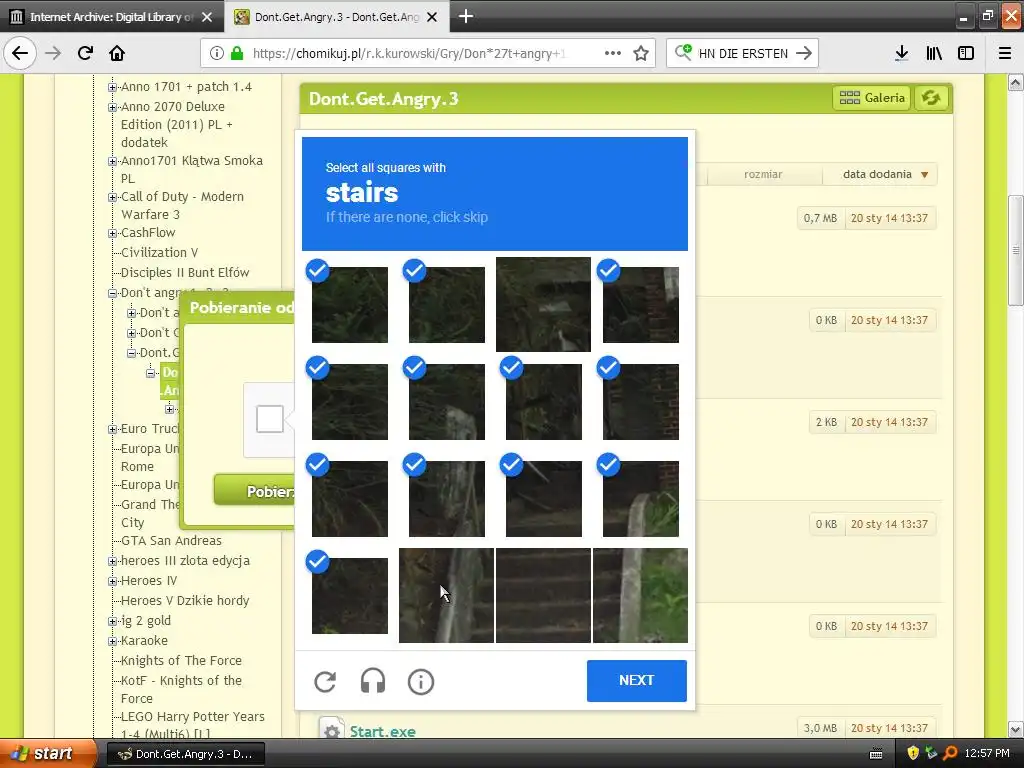
Task: Deselect the third captcha tile in row two
Action: tap(543, 402)
